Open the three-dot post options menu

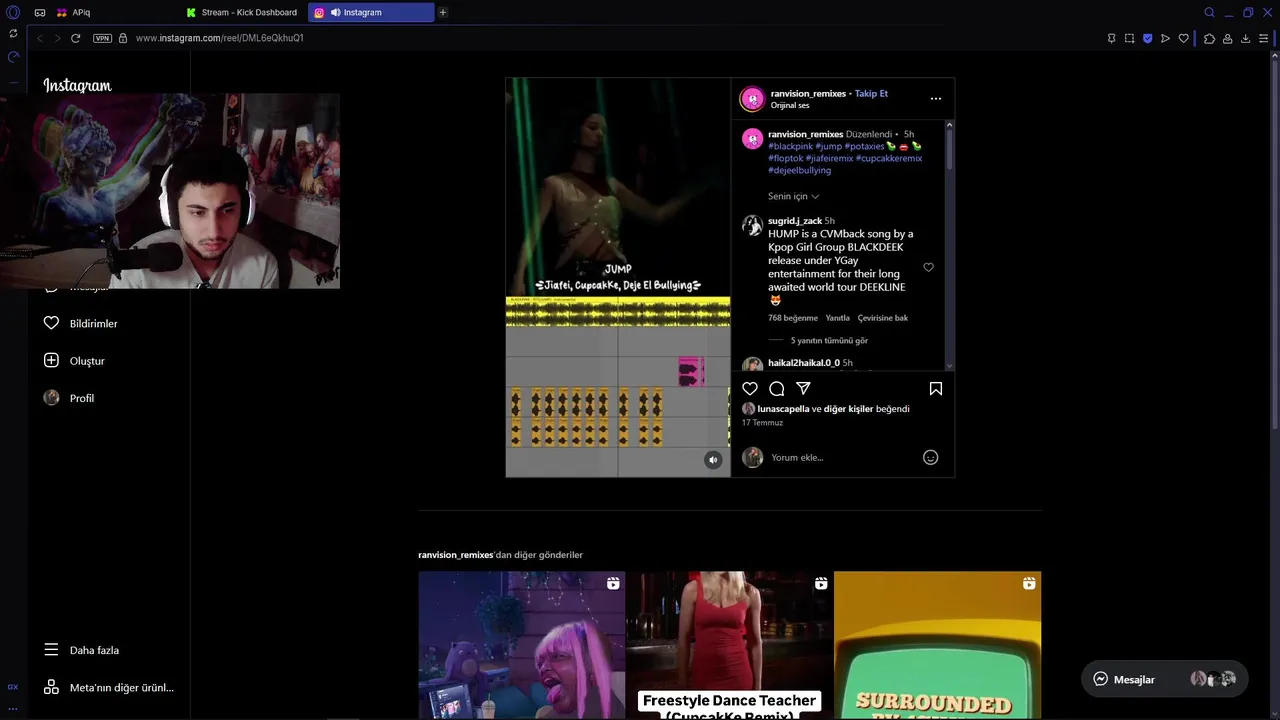tap(935, 99)
